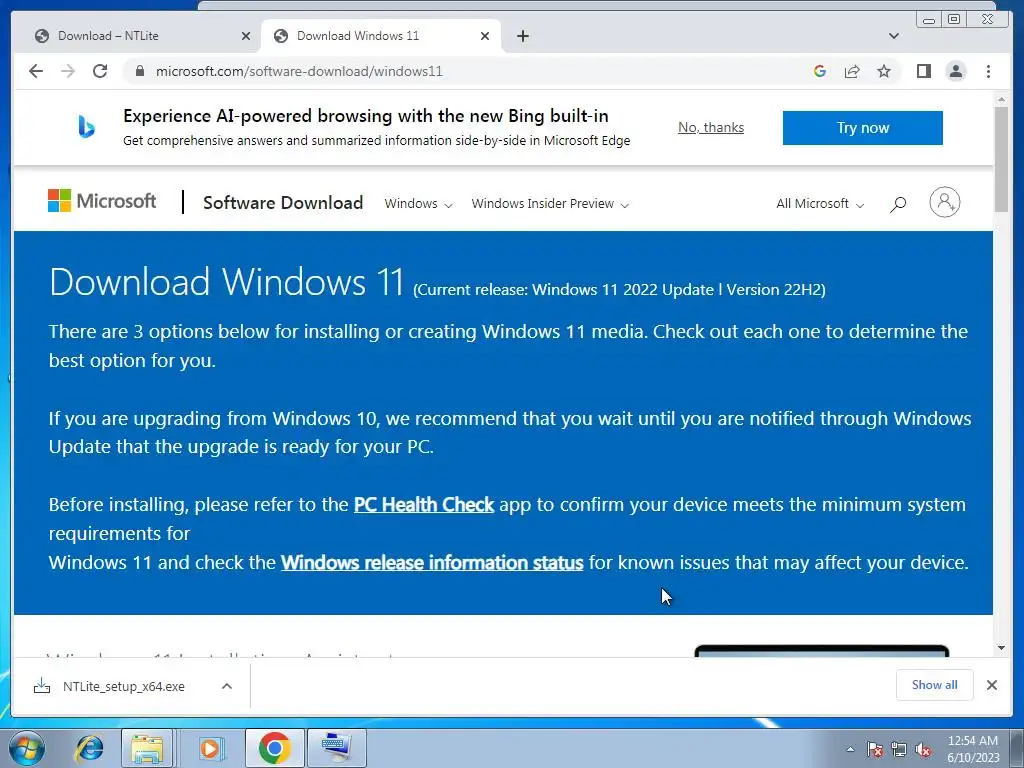Screen dimensions: 1024x768
Task: Click the Try now button
Action: pyautogui.click(x=863, y=128)
